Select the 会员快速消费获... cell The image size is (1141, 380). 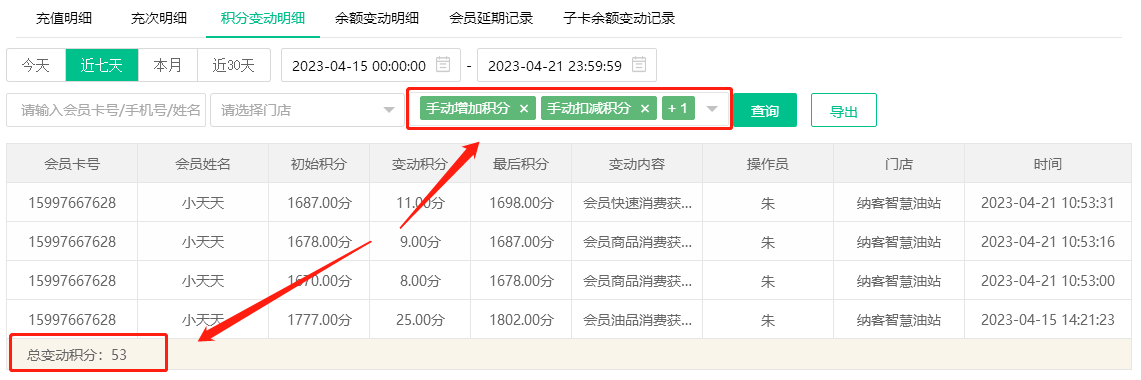coord(637,202)
